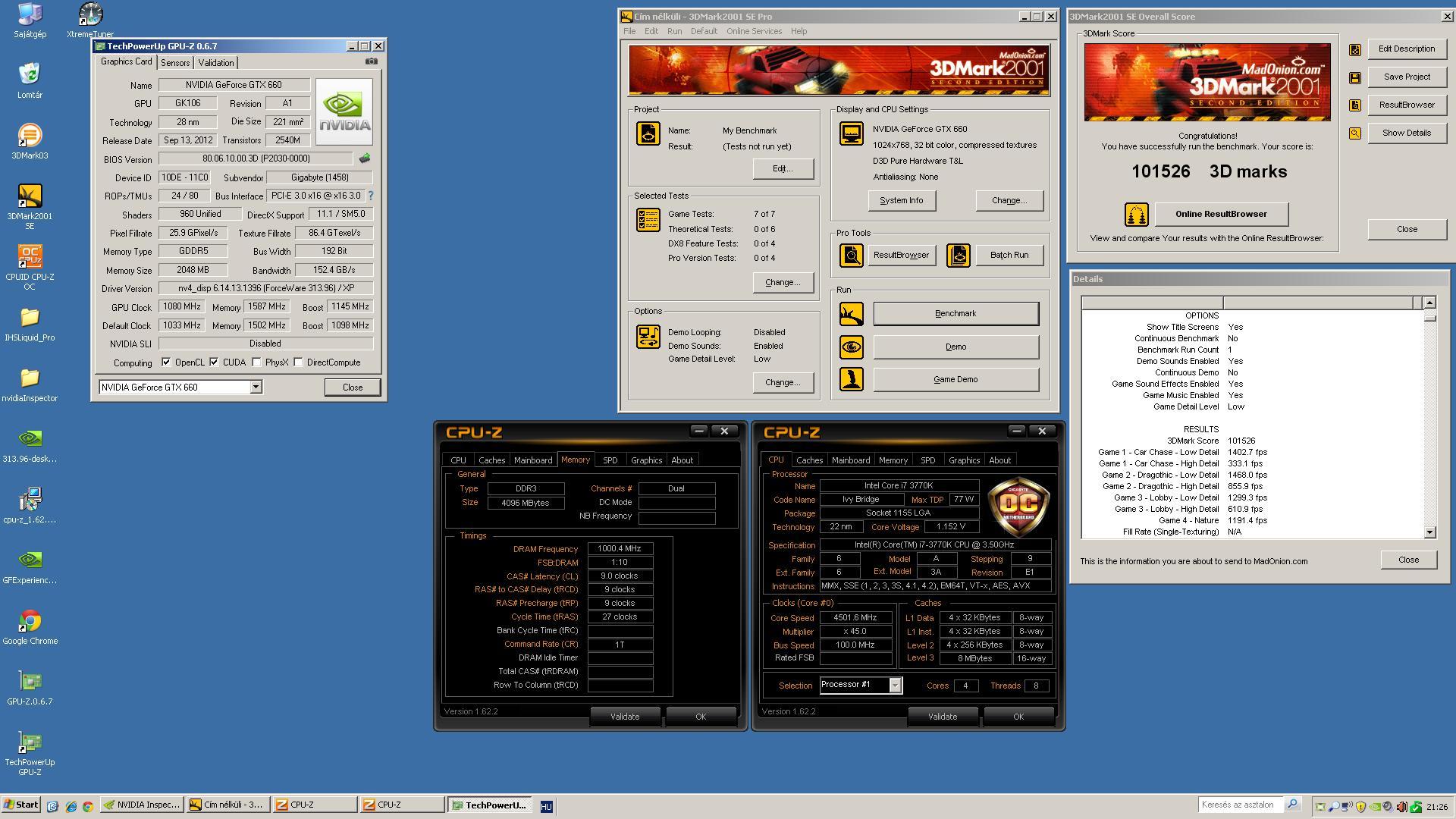Toggle the PhysX checkbox in GPU-Z
Image resolution: width=1456 pixels, height=819 pixels.
pos(256,362)
